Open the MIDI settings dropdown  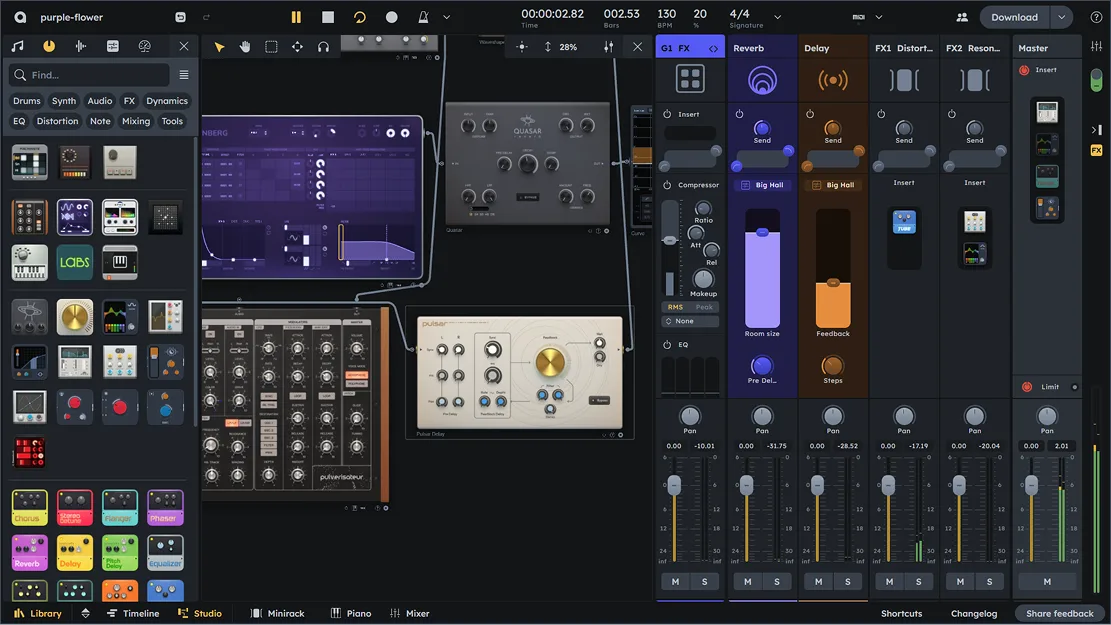[x=879, y=17]
